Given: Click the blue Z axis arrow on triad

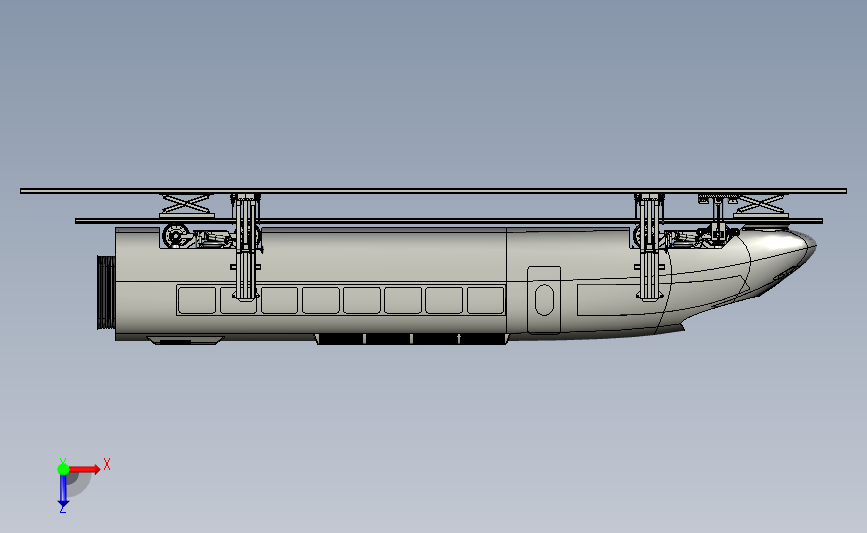Looking at the screenshot, I should pyautogui.click(x=63, y=491).
